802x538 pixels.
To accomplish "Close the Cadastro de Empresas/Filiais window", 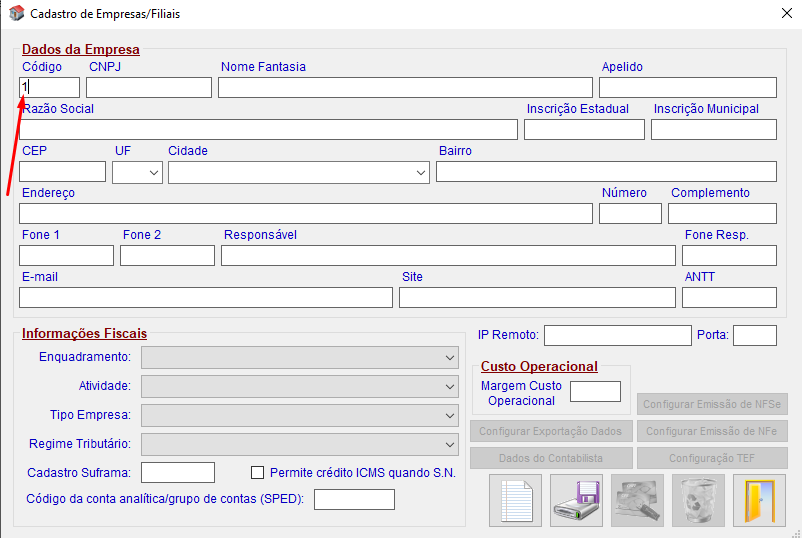I will pos(787,13).
